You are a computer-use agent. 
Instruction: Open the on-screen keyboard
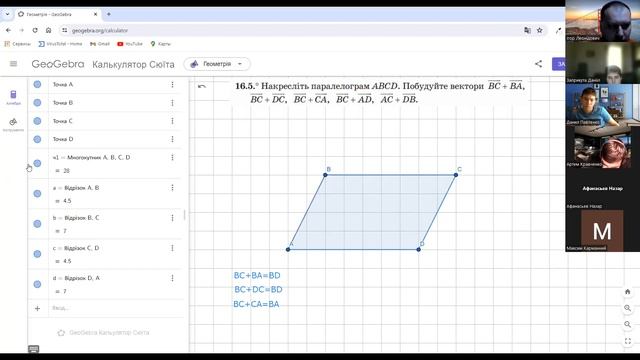(34, 349)
